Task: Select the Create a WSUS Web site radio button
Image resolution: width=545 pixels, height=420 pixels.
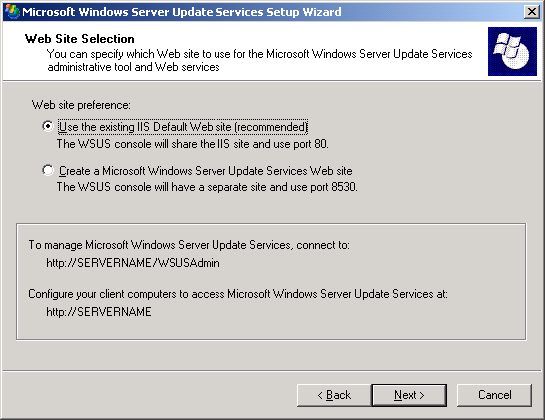Action: (x=48, y=170)
